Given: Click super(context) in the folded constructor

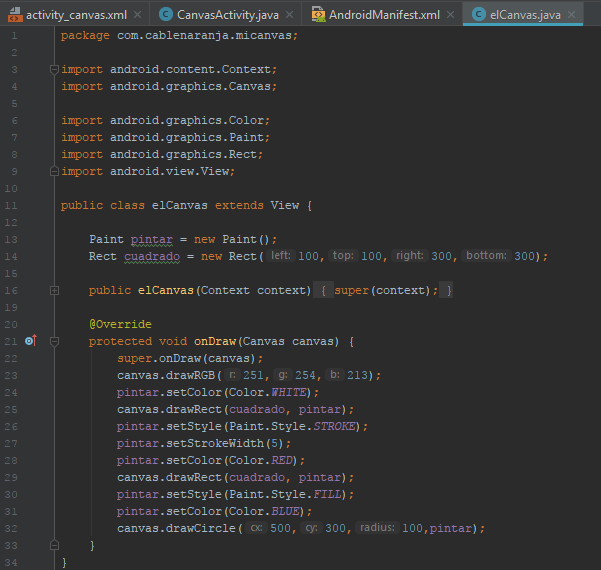Looking at the screenshot, I should coord(382,291).
